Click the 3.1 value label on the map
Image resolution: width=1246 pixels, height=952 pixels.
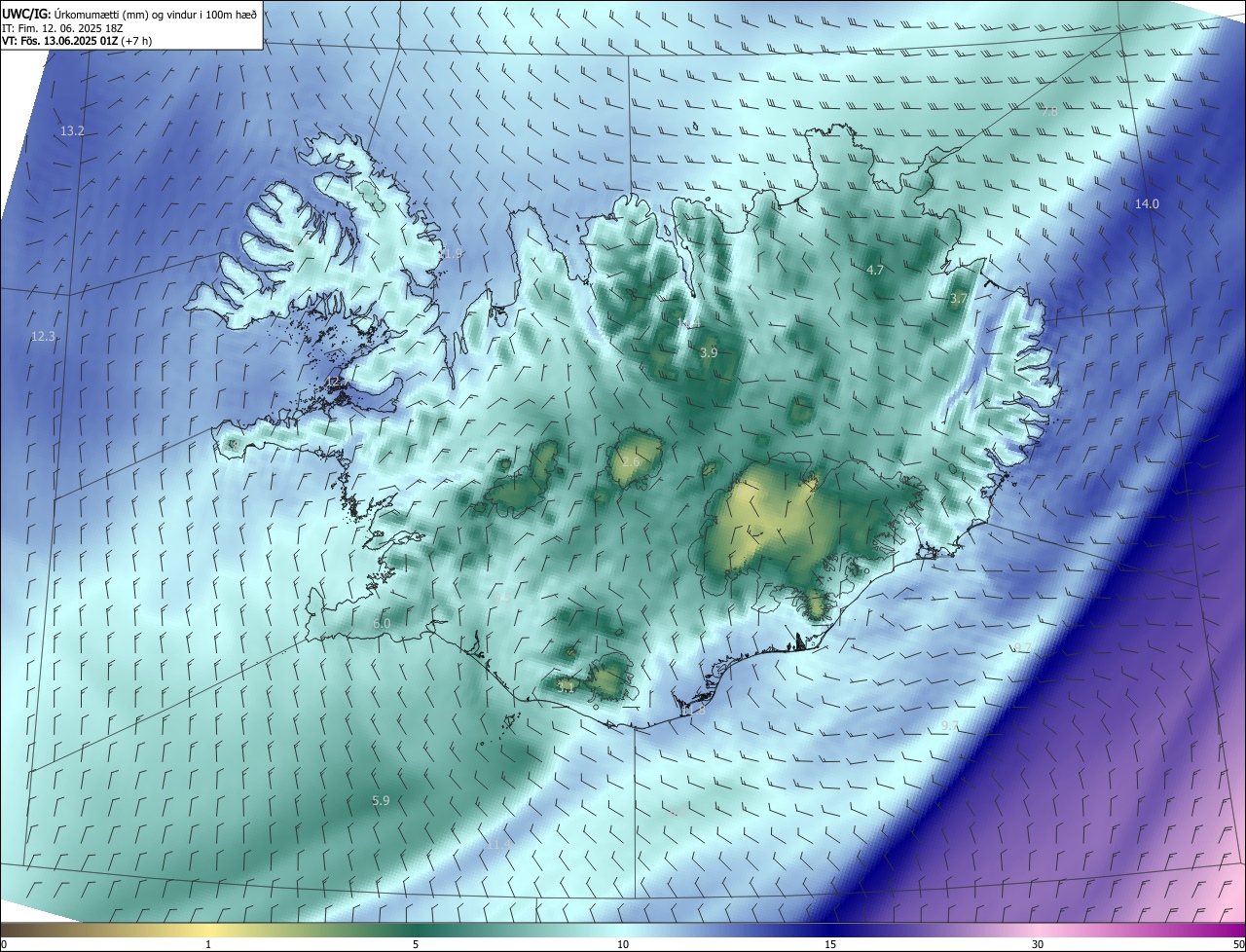click(x=567, y=686)
